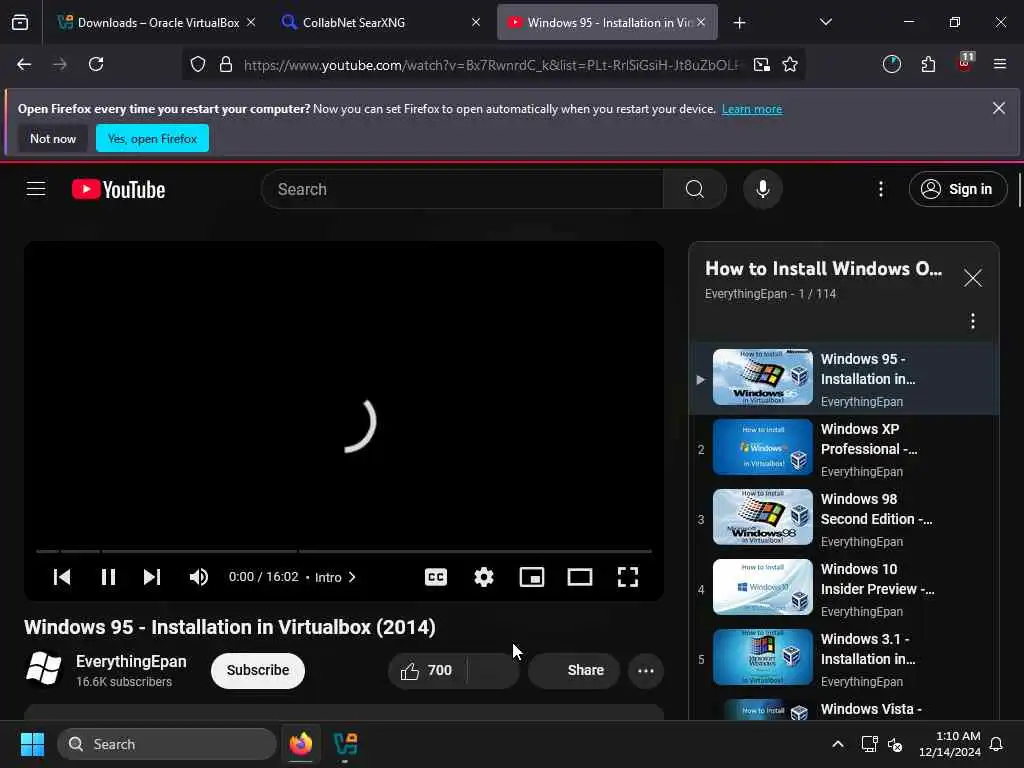Open uBlock icon with badge 11
Viewport: 1024px width, 768px height.
965,63
